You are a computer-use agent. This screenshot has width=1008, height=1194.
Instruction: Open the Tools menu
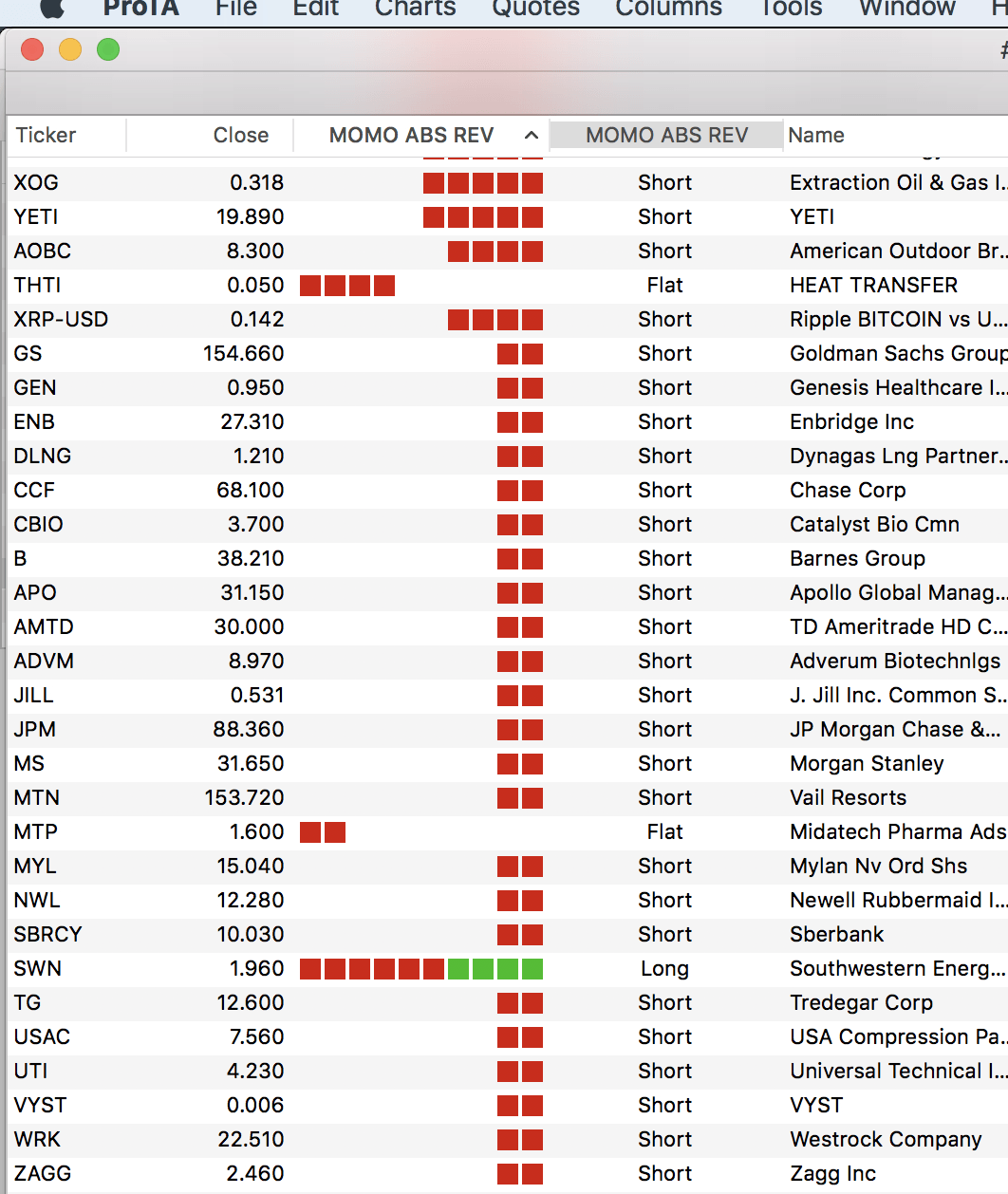click(791, 8)
